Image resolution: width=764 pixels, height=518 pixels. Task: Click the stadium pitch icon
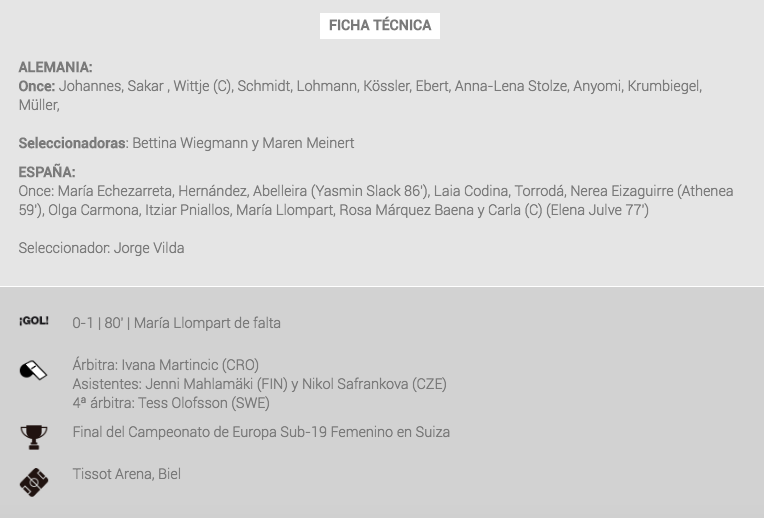tap(33, 482)
